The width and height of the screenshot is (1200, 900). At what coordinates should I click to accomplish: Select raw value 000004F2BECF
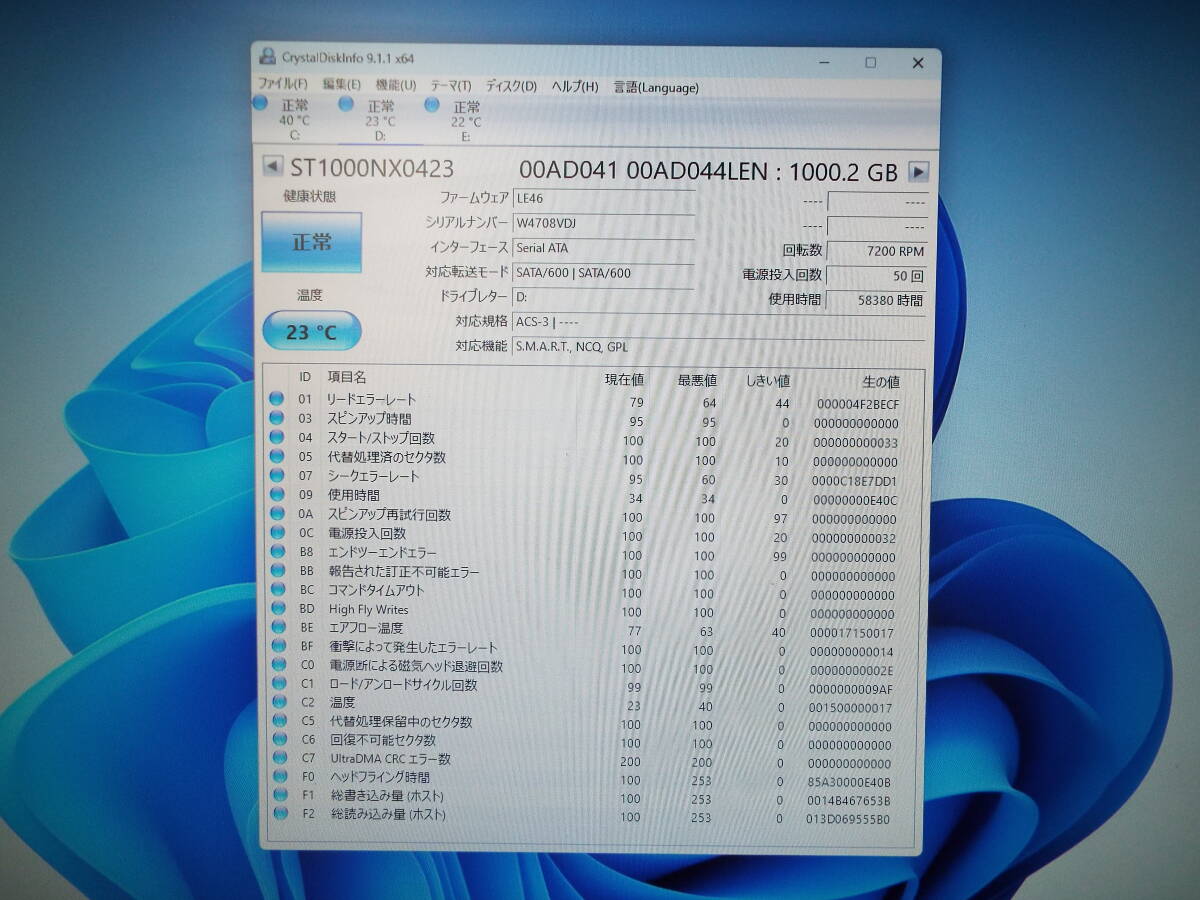point(856,404)
